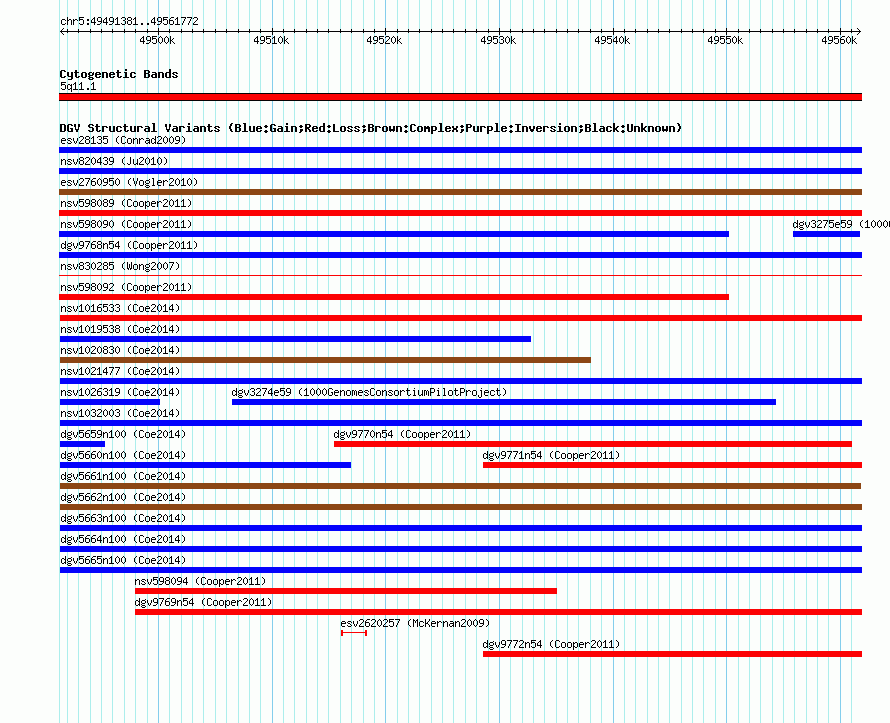This screenshot has width=890, height=723.
Task: Click the 49540k ruler tick label
Action: [x=612, y=40]
